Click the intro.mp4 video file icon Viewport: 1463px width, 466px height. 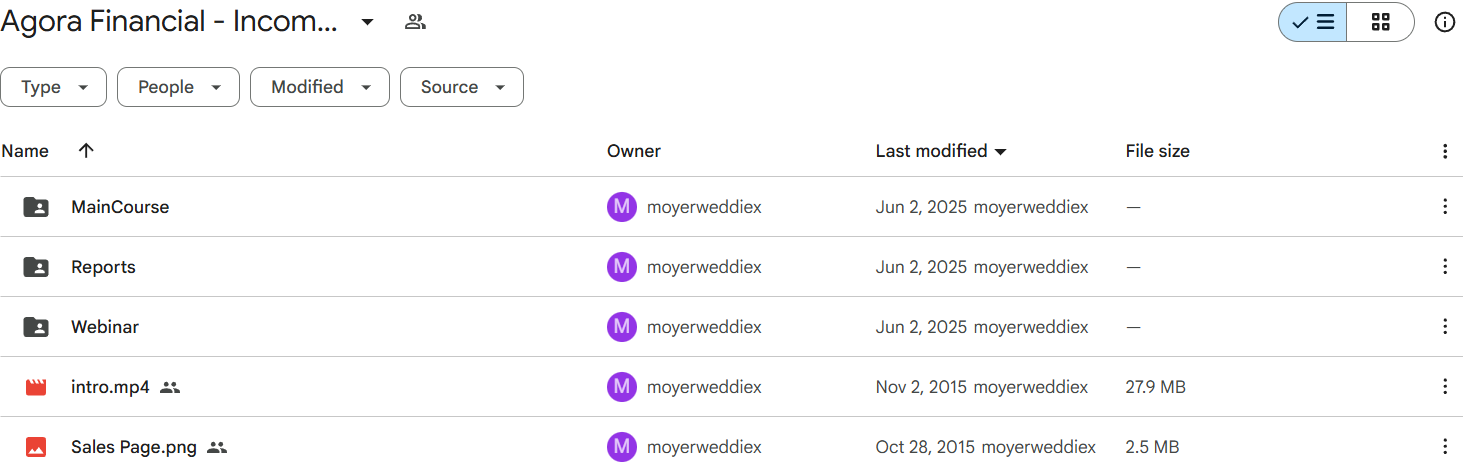(36, 387)
